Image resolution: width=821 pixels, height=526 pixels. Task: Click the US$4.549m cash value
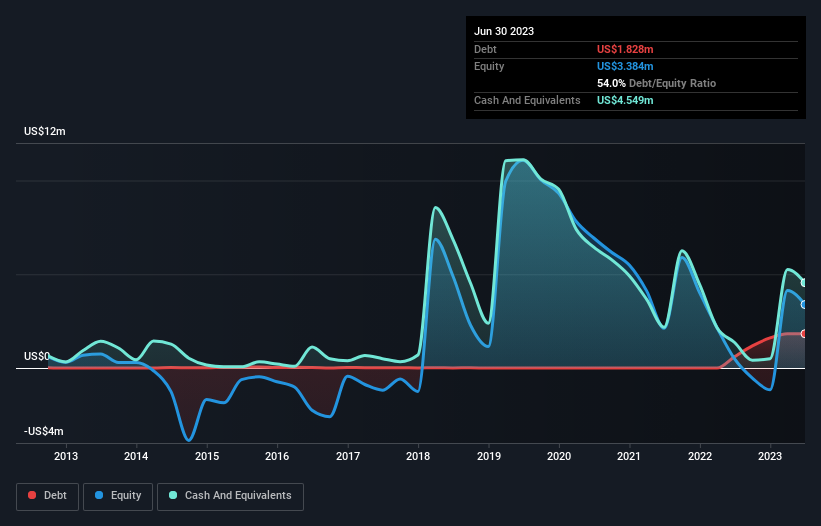625,100
